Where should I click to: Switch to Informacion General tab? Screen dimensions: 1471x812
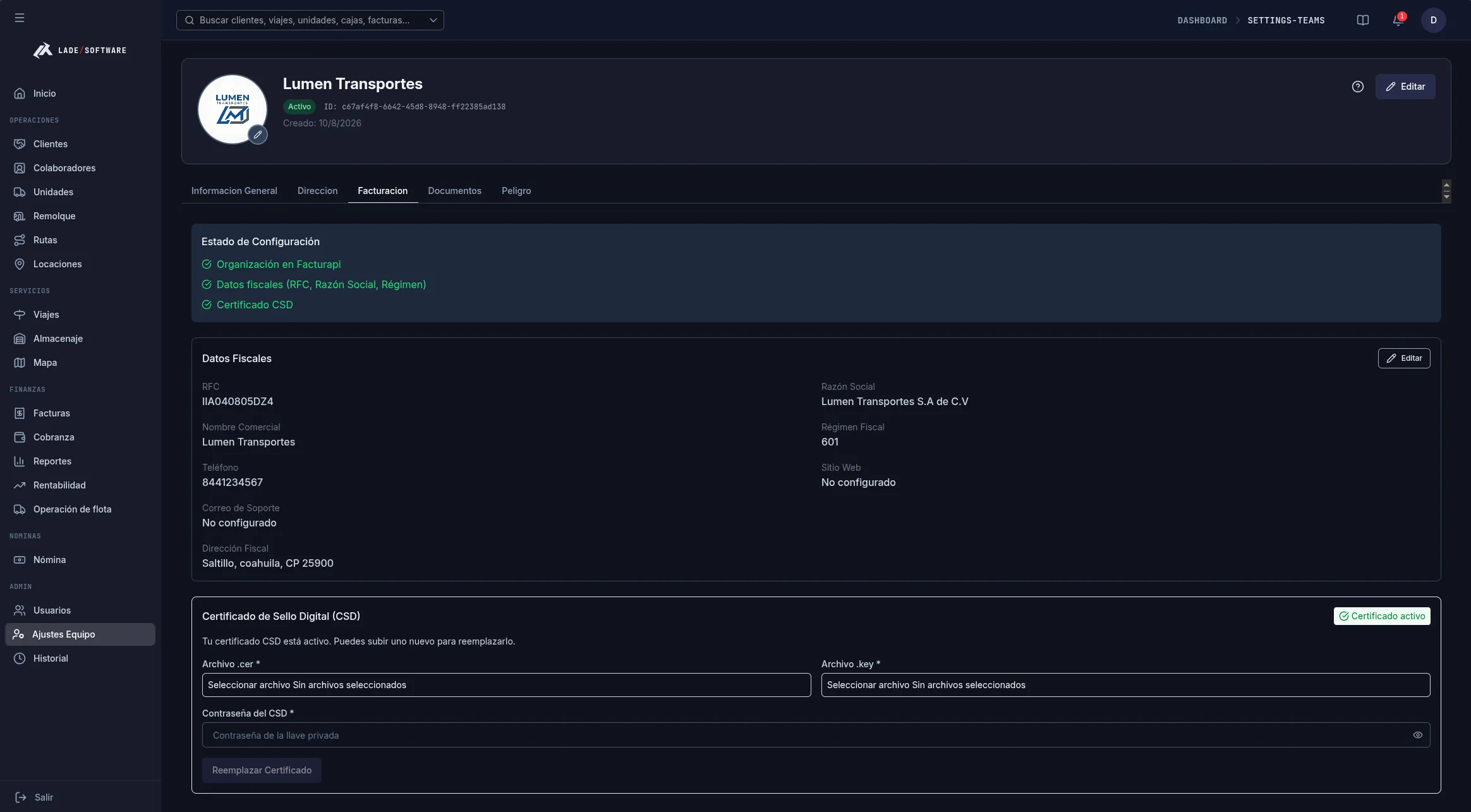(x=234, y=191)
